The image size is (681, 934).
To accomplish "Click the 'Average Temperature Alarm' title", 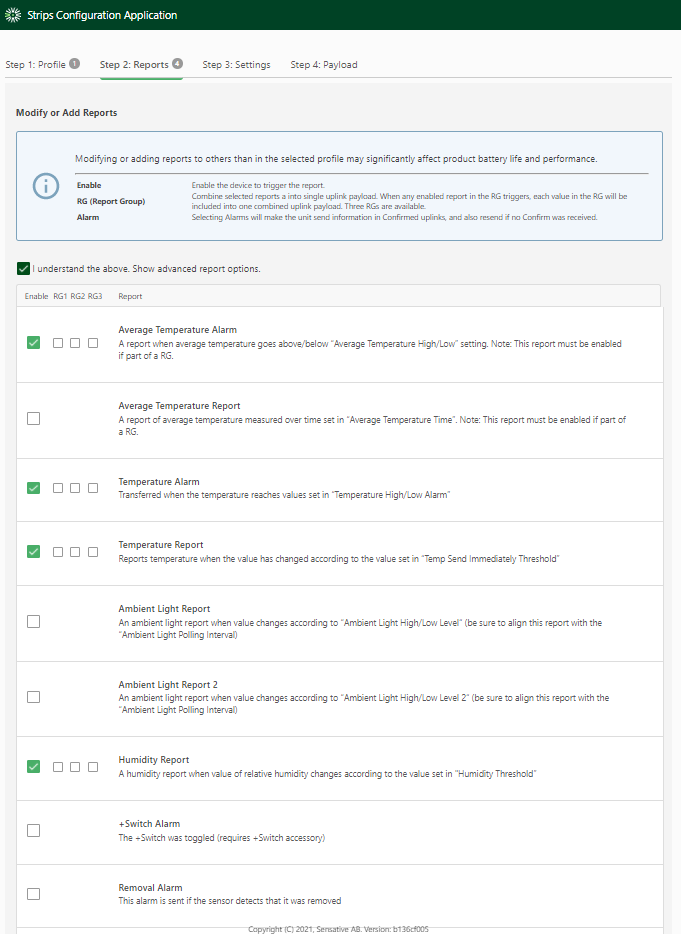I will click(178, 329).
